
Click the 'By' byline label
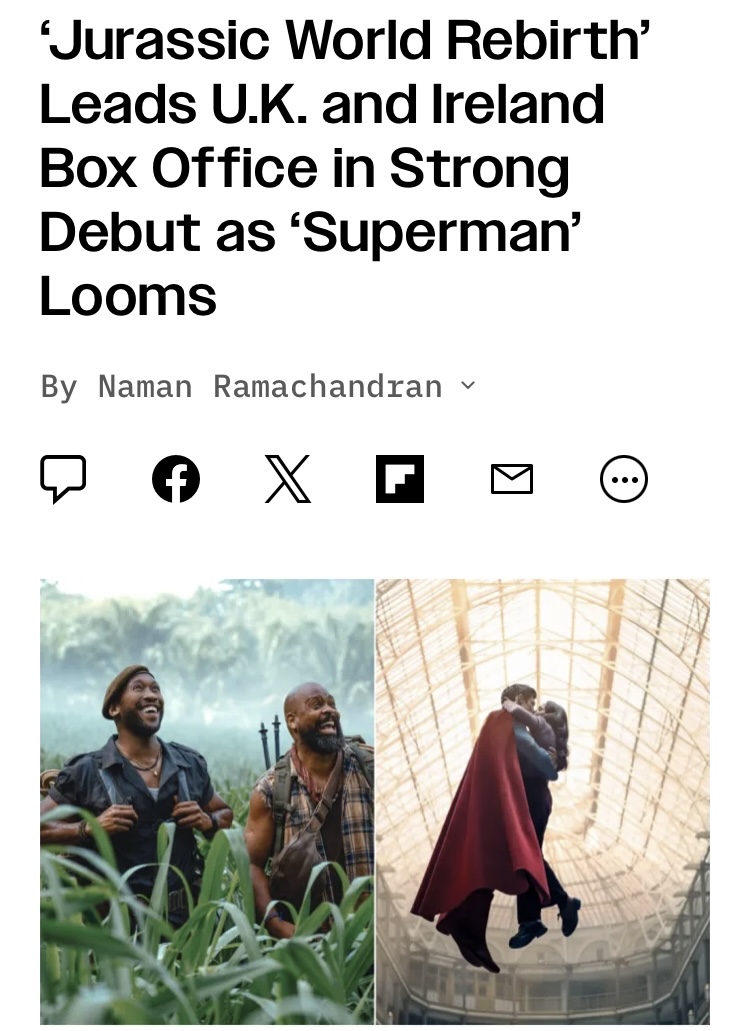[59, 387]
